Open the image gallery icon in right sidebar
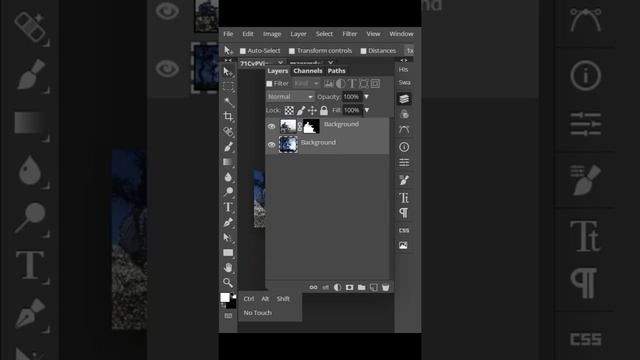This screenshot has height=360, width=640. [x=404, y=245]
